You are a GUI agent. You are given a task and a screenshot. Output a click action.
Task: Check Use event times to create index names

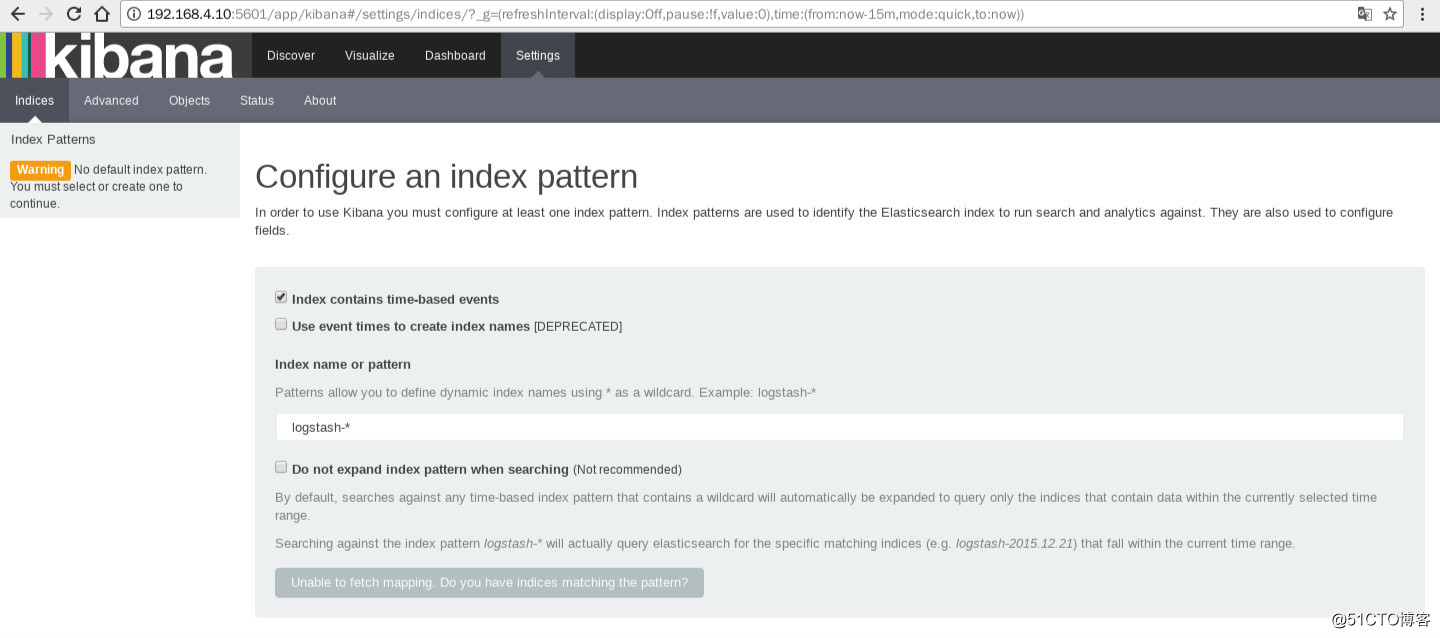[x=281, y=324]
